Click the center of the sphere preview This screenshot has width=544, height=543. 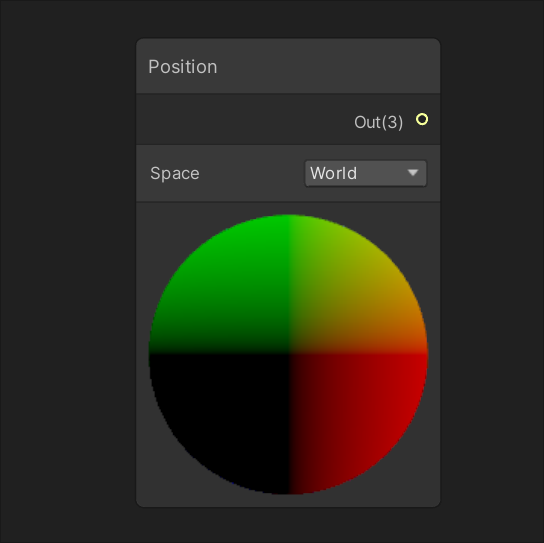289,354
